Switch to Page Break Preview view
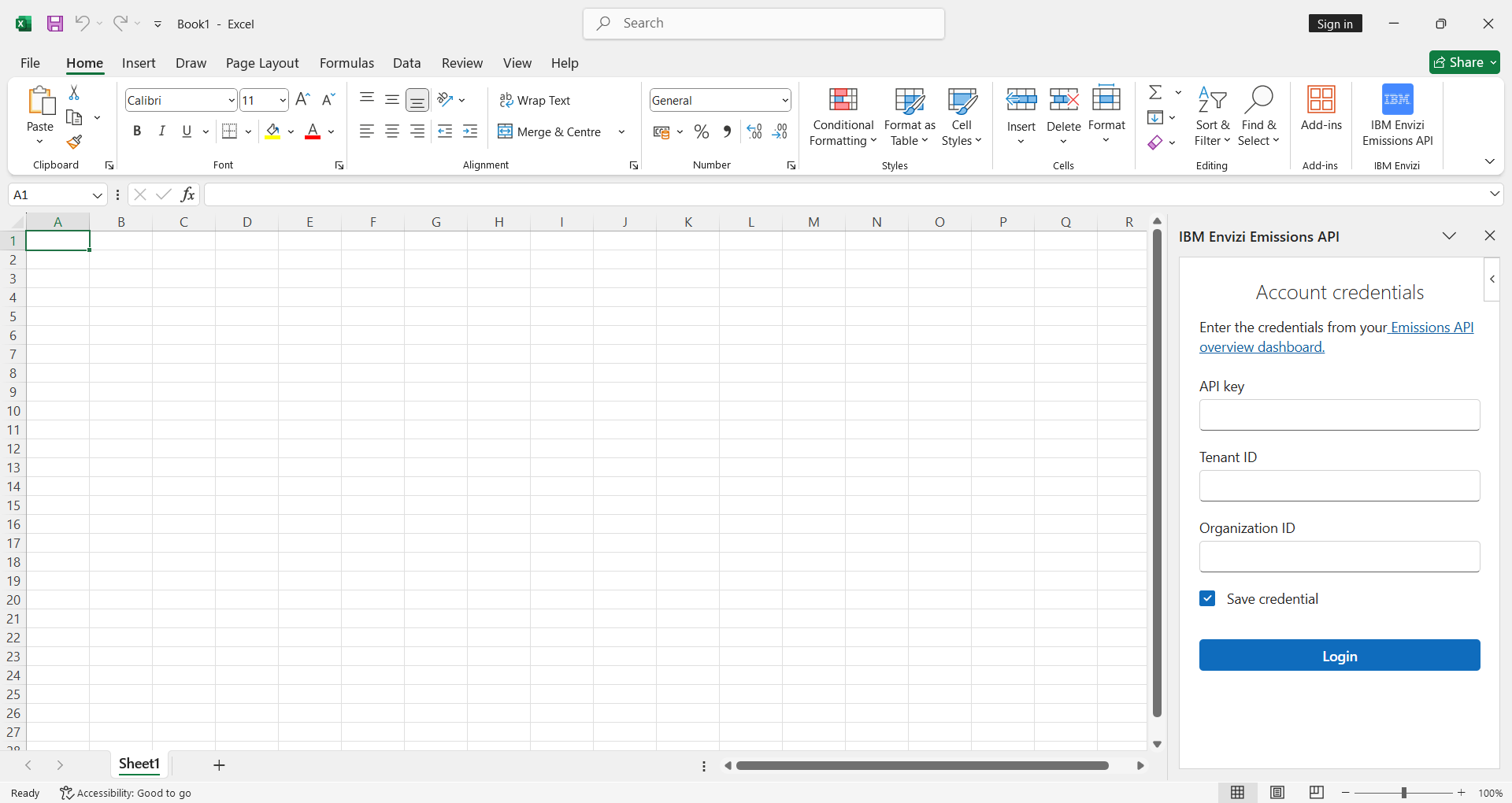 [1316, 793]
